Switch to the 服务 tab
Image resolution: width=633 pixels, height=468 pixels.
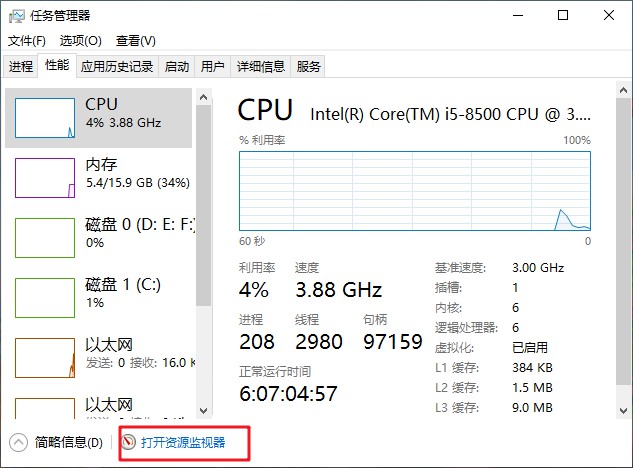(309, 67)
